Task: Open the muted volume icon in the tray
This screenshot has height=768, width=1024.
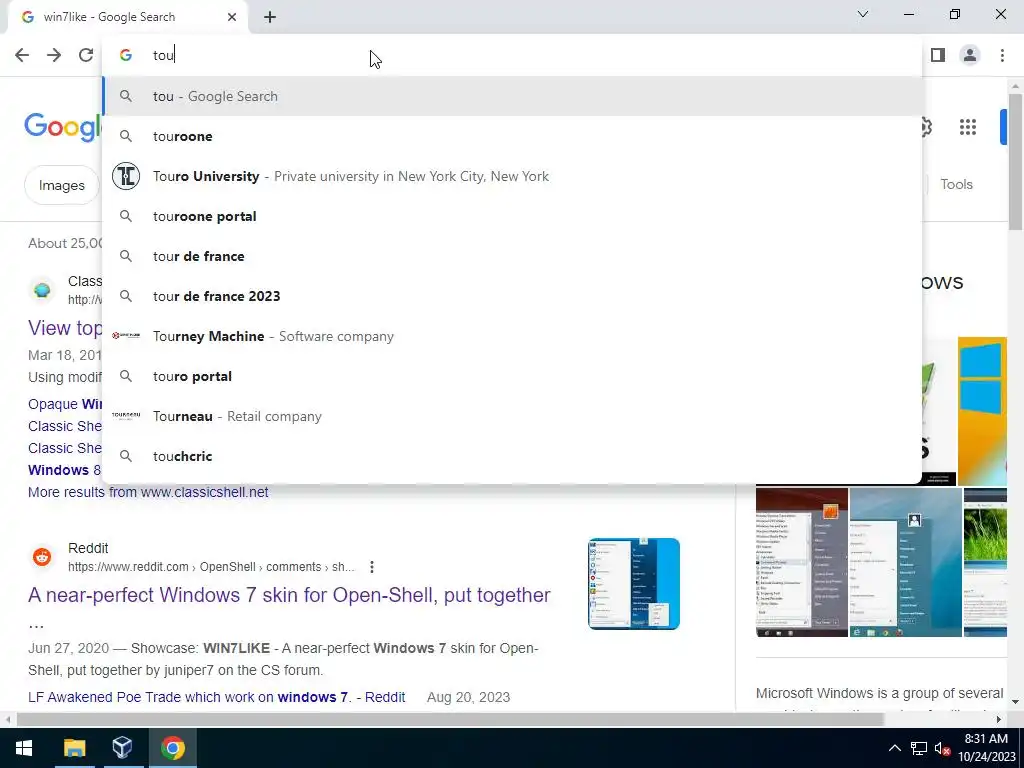Action: click(942, 748)
